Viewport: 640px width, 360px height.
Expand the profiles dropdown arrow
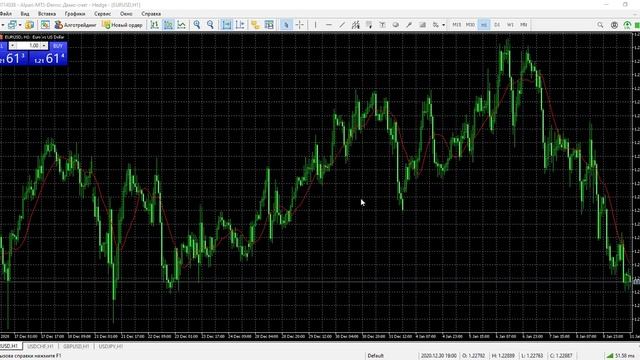20,25
